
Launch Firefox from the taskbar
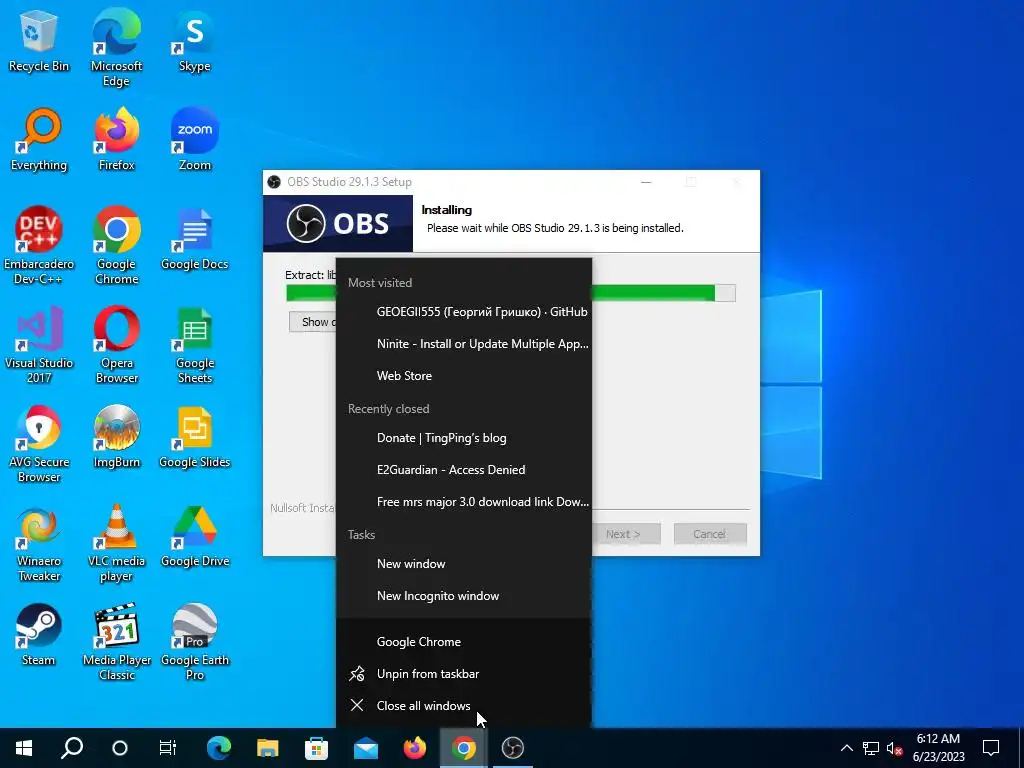pyautogui.click(x=415, y=748)
